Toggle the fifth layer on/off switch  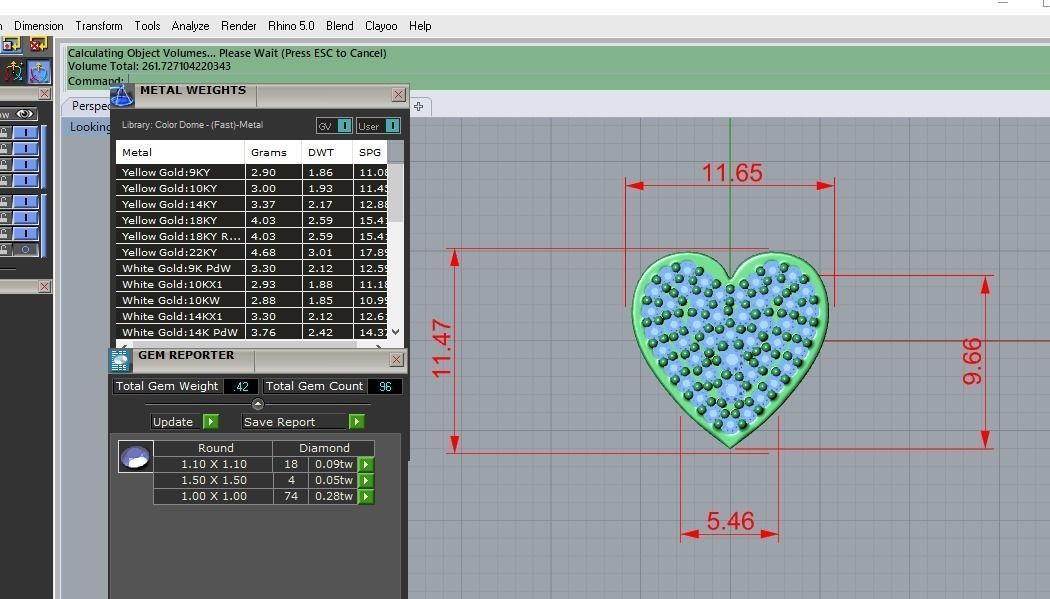(25, 201)
